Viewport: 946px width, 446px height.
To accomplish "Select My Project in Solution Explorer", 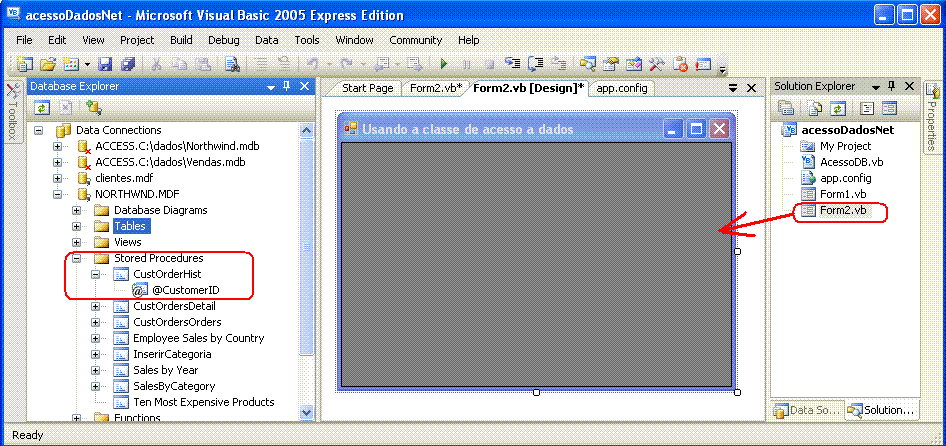I will (x=845, y=146).
